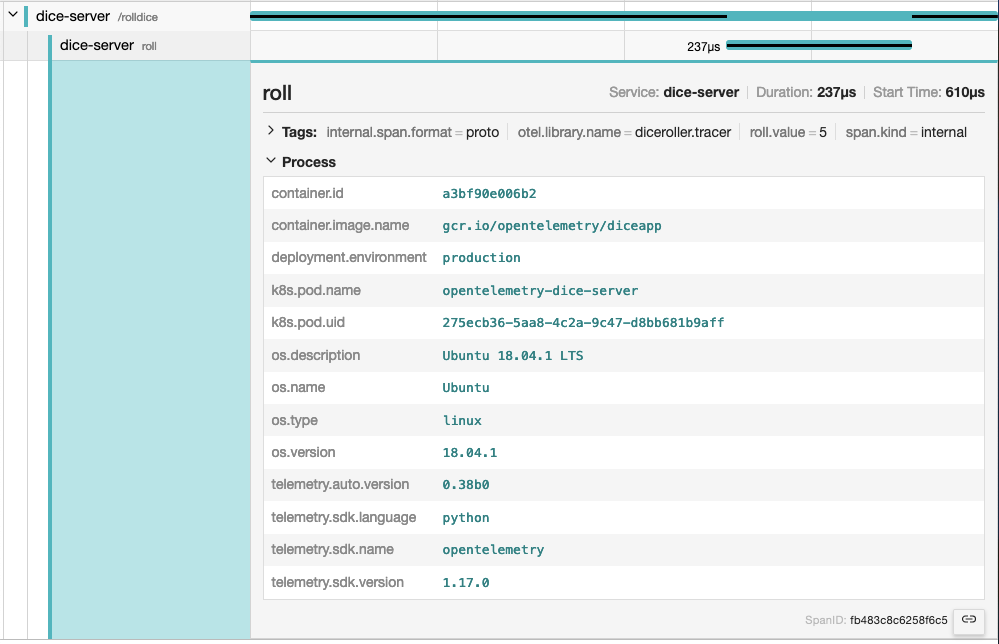Click the 237µs duration bar for roll

point(820,44)
